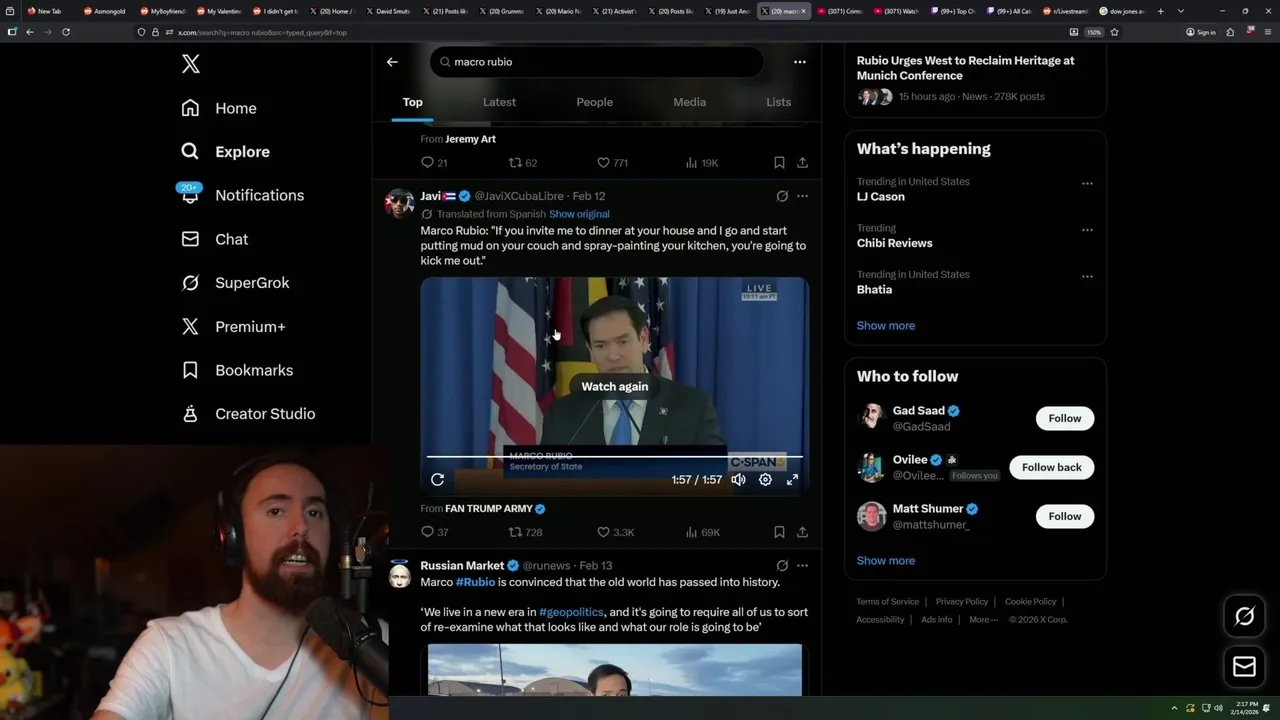Click the #Rubio hashtag
This screenshot has width=1280, height=720.
click(x=475, y=582)
